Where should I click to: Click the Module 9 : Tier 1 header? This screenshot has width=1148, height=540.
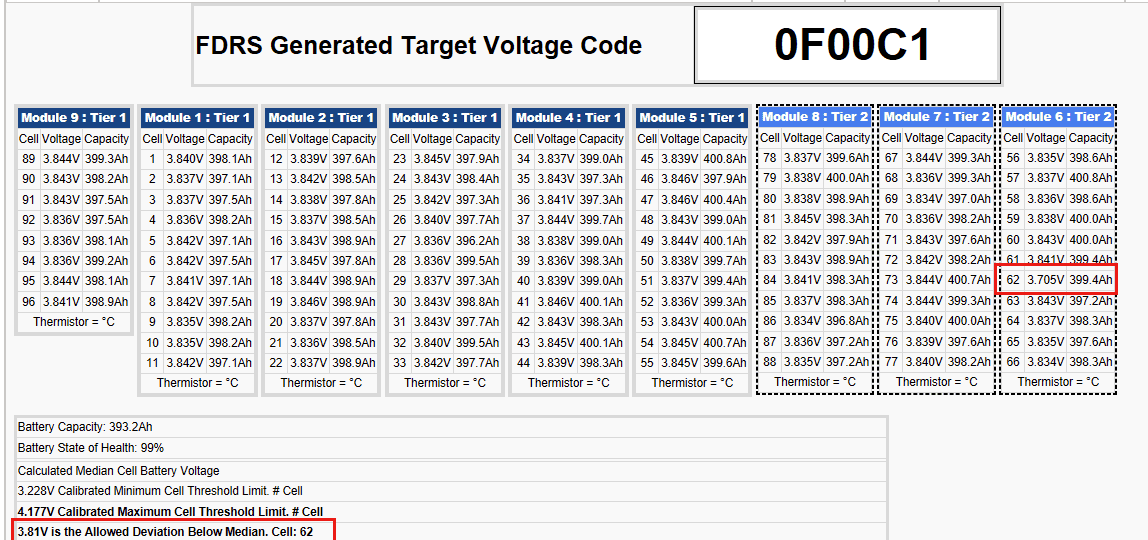(74, 118)
